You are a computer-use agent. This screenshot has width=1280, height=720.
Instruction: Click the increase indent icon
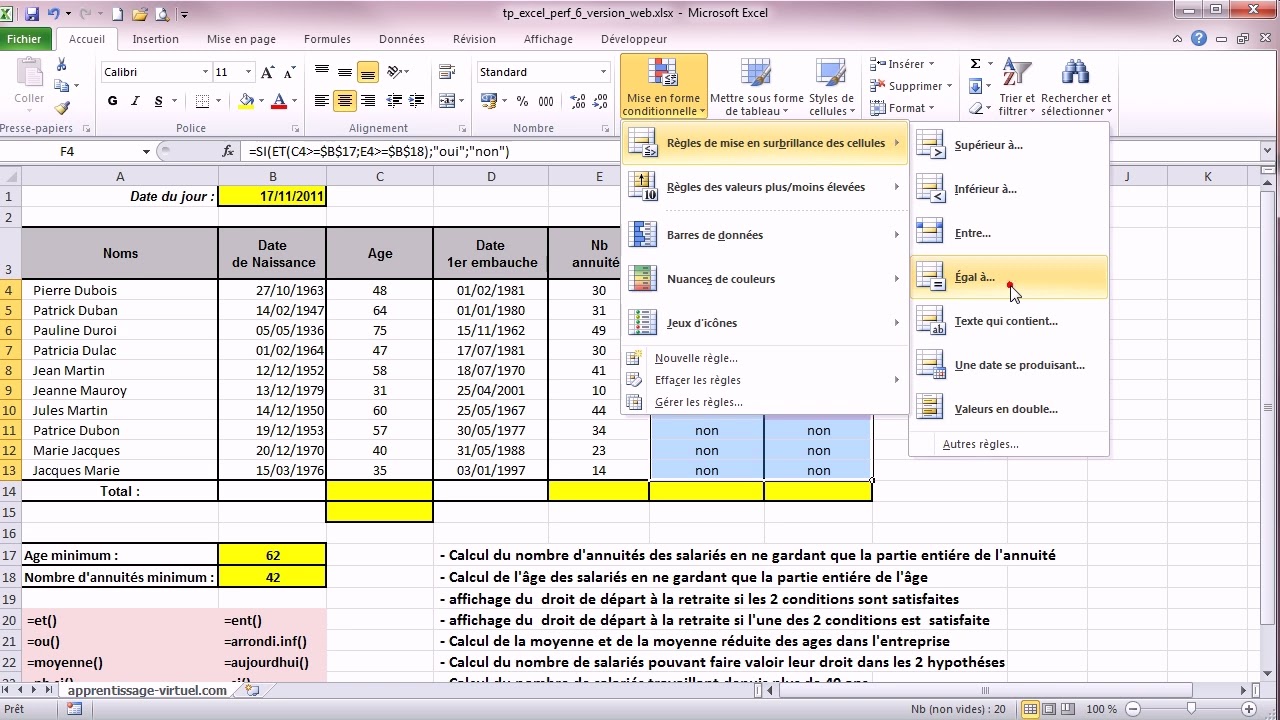(416, 101)
